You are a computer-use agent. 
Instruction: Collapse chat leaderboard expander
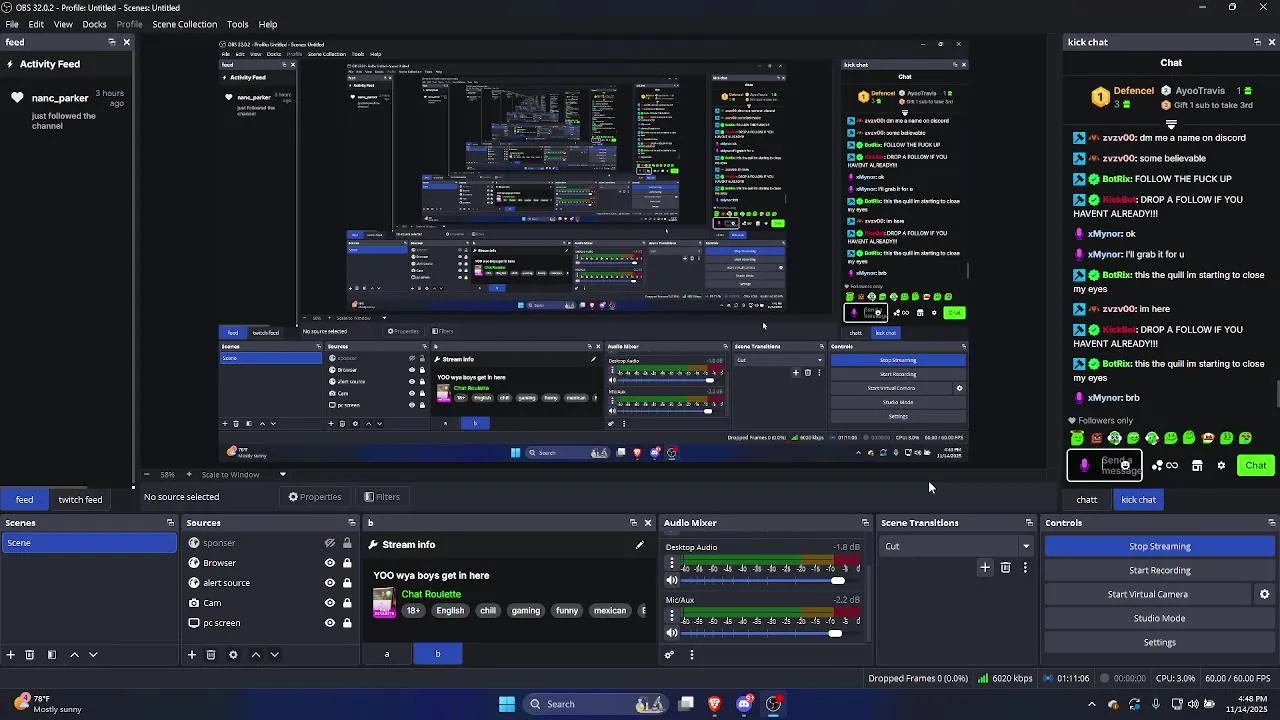pyautogui.click(x=1171, y=125)
